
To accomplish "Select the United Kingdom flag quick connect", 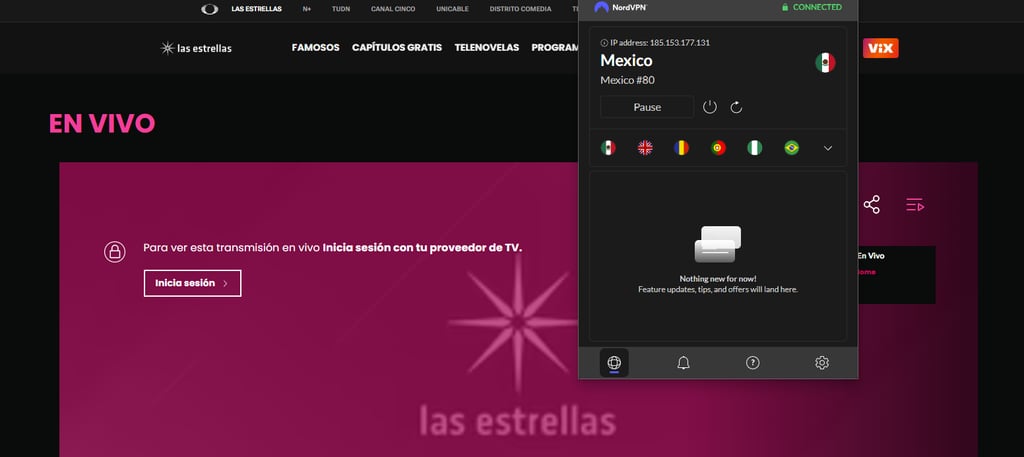I will [x=645, y=148].
